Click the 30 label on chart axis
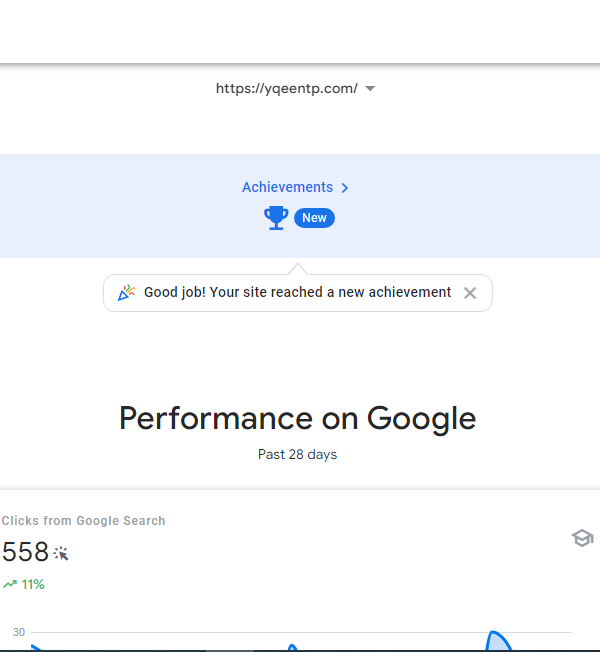 (x=19, y=632)
